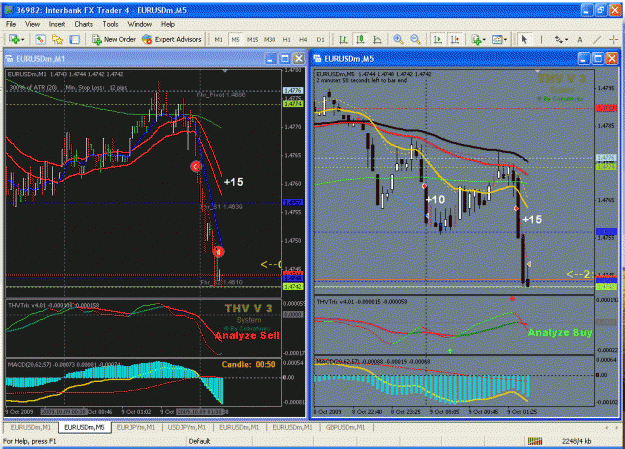Viewport: 625px width, 449px height.
Task: Zoom out with the magnifier minus icon
Action: tap(415, 39)
